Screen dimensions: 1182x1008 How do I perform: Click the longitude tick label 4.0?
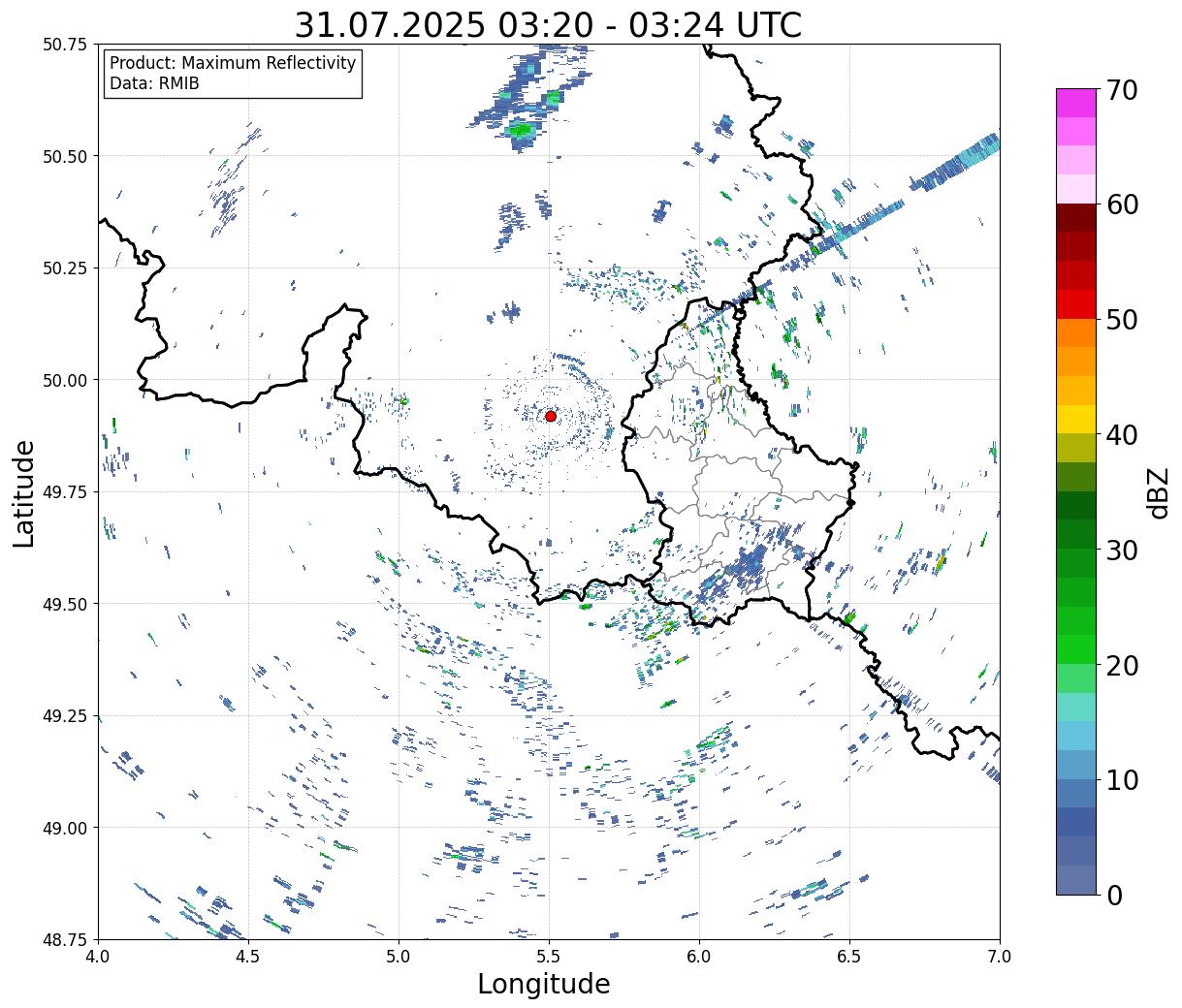click(98, 957)
